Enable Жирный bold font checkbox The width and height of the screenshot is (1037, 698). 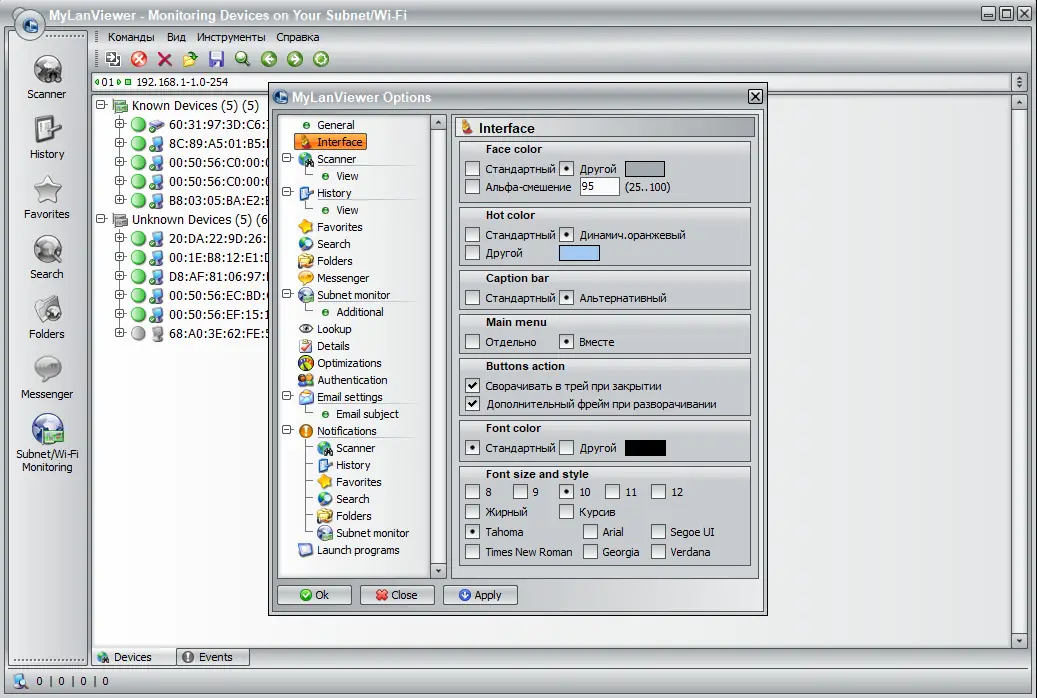point(472,511)
